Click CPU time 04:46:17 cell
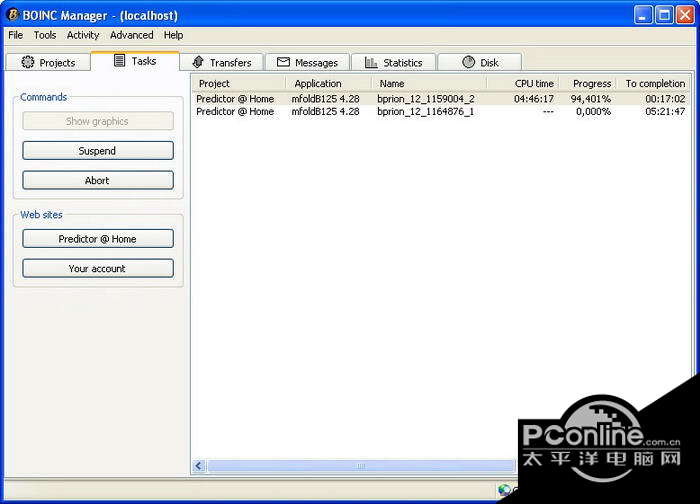The height and width of the screenshot is (504, 700). (x=533, y=99)
